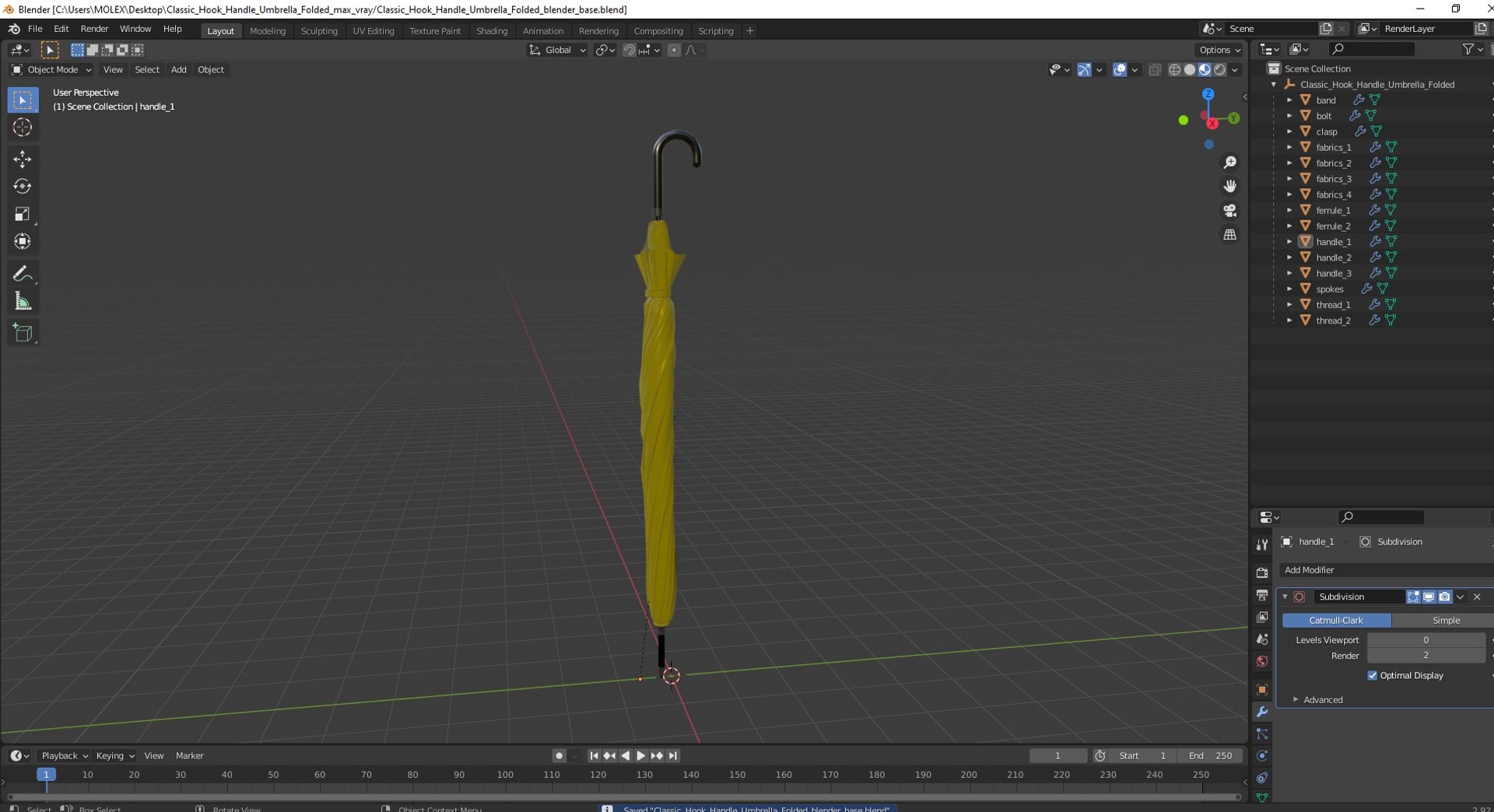Toggle X-ray mode in the viewport header
Image resolution: width=1494 pixels, height=812 pixels.
point(1155,70)
